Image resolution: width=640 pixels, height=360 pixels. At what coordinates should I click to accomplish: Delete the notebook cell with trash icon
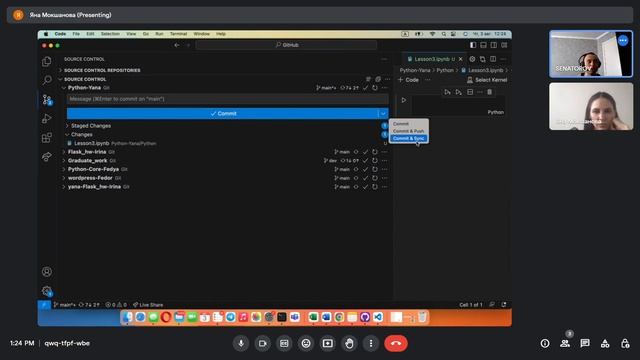click(489, 92)
